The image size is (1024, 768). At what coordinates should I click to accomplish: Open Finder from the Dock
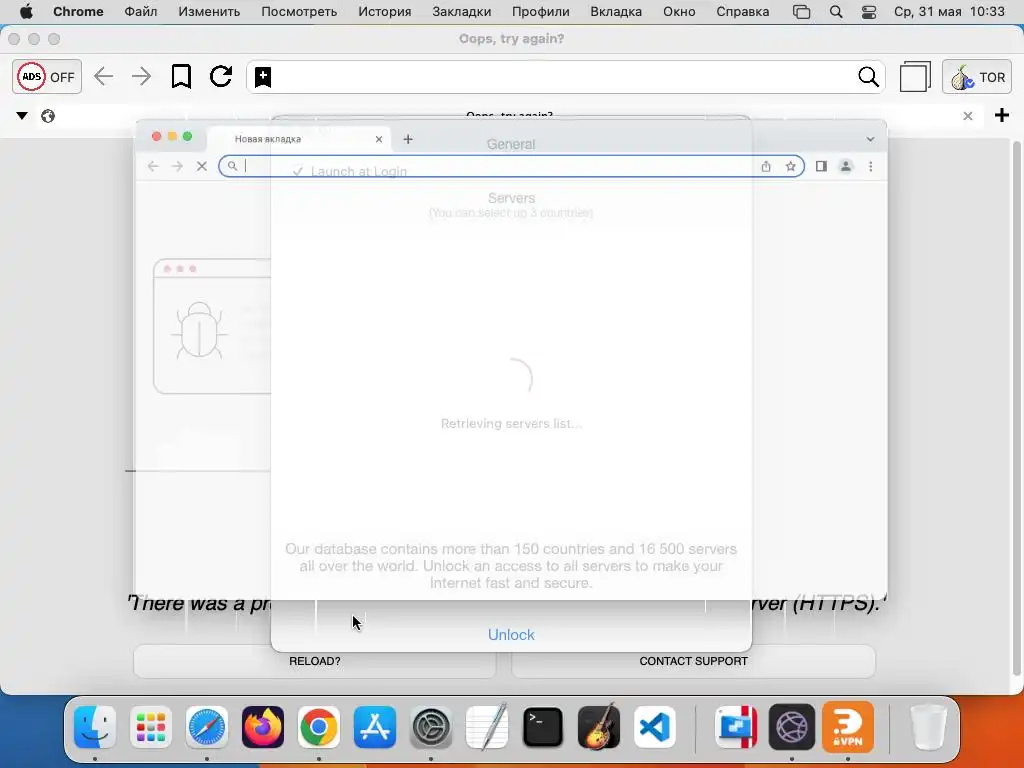[x=95, y=727]
